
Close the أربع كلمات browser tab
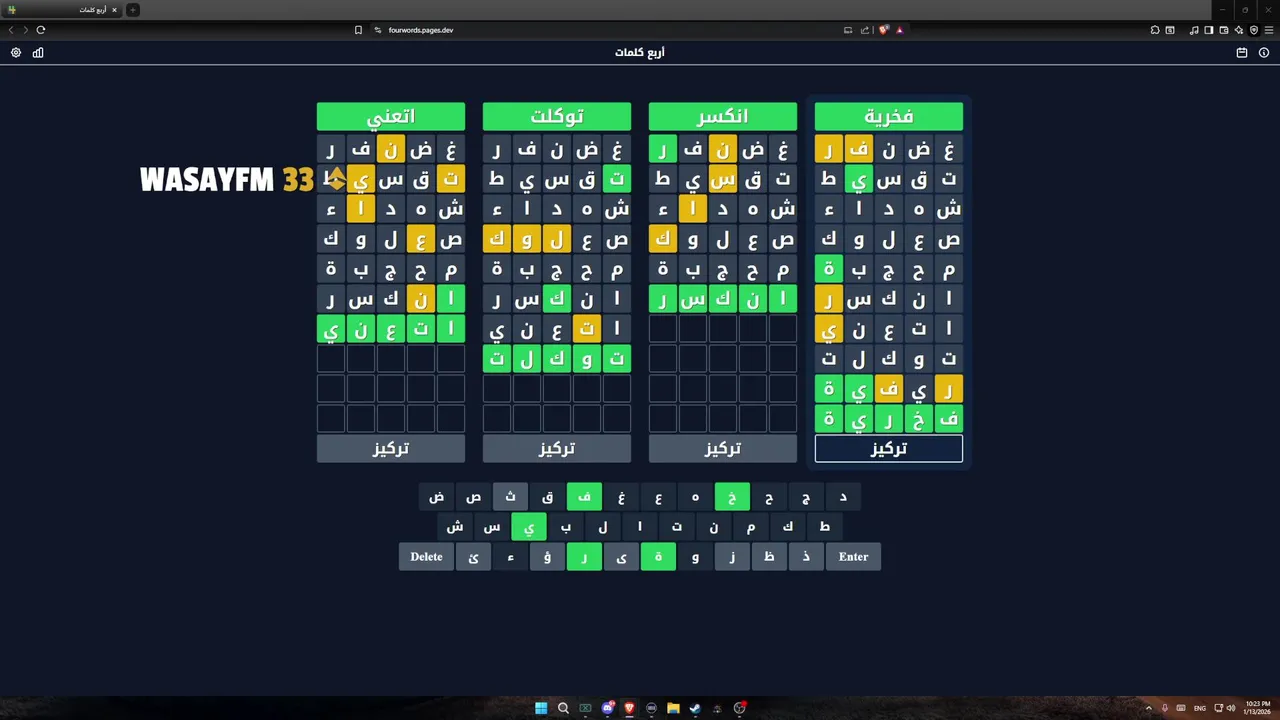tap(114, 10)
